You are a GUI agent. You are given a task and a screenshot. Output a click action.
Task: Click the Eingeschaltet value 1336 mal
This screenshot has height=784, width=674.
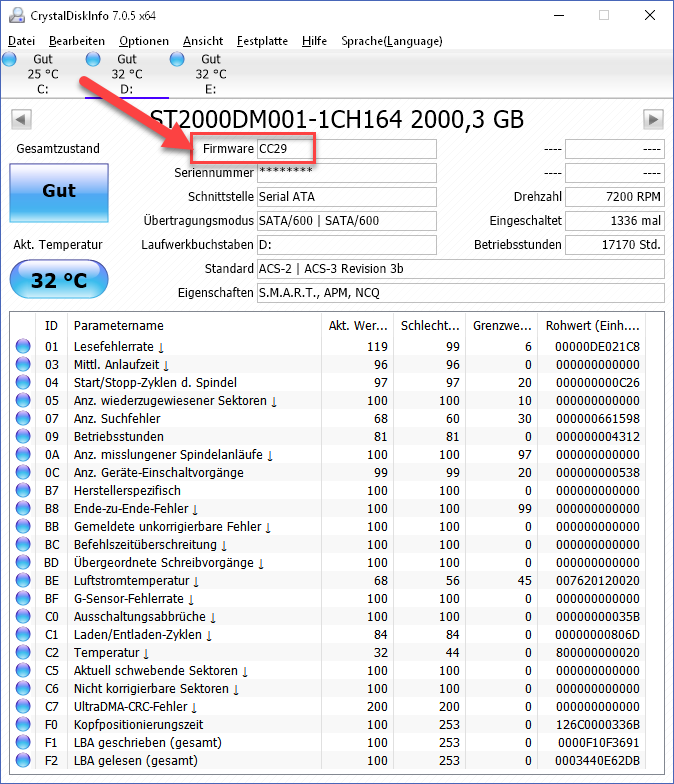click(614, 221)
